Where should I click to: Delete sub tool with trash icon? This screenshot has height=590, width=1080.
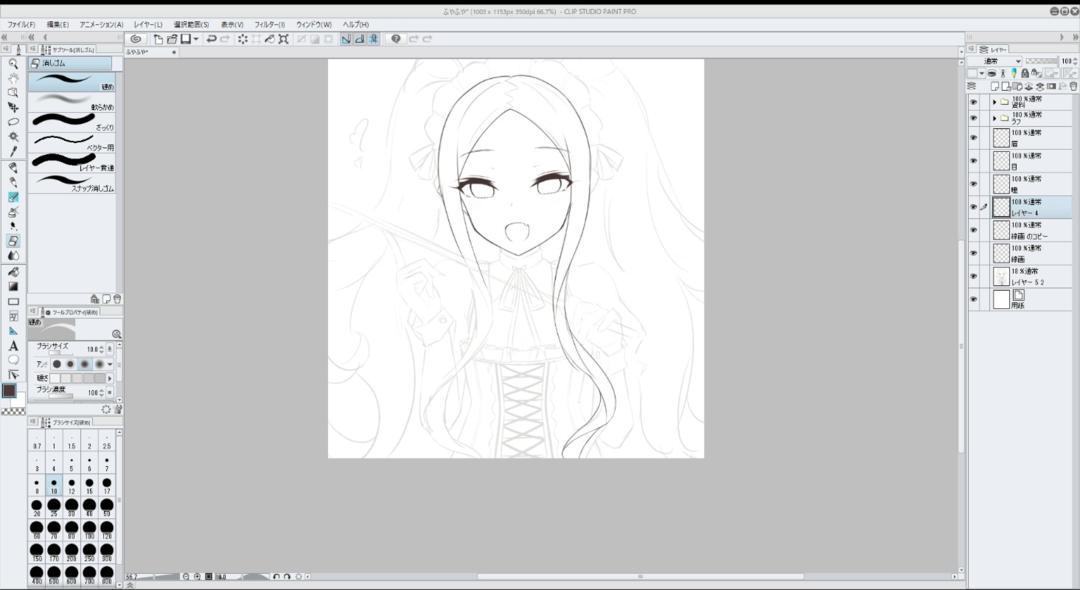tap(118, 299)
